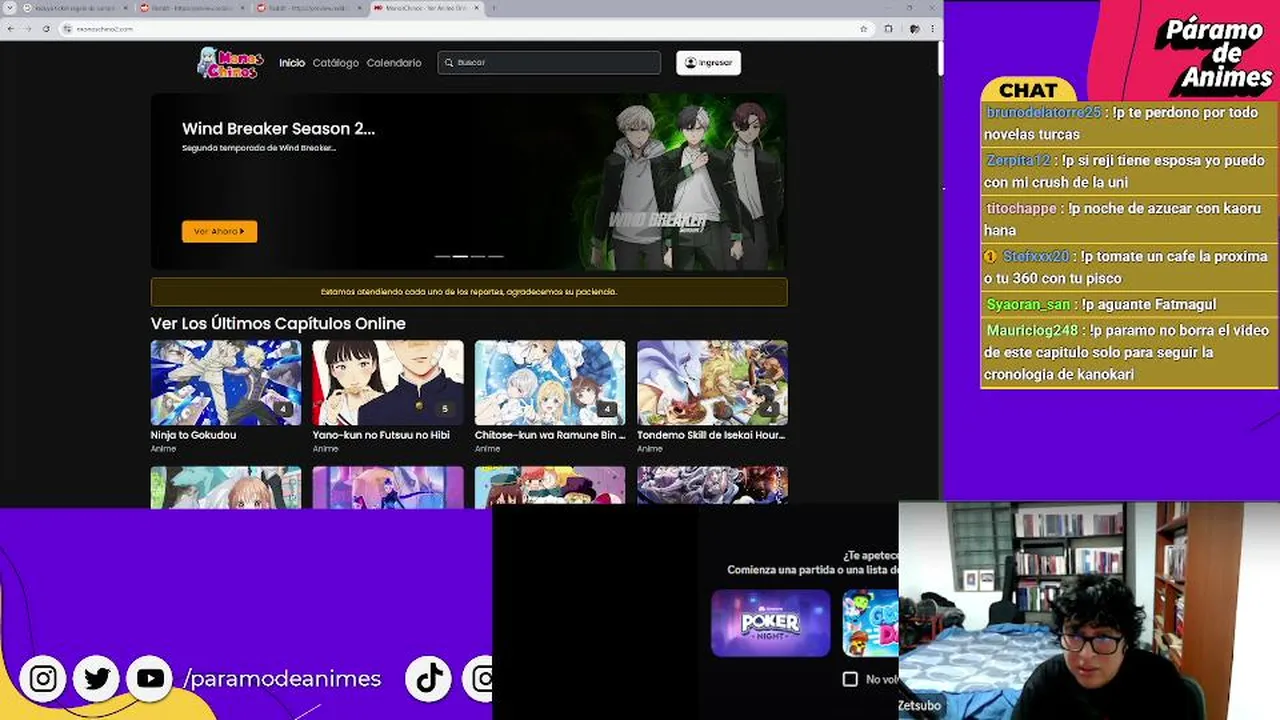Click the Chitose-kun wa Ramune Bin title
The image size is (1280, 720).
pyautogui.click(x=550, y=435)
